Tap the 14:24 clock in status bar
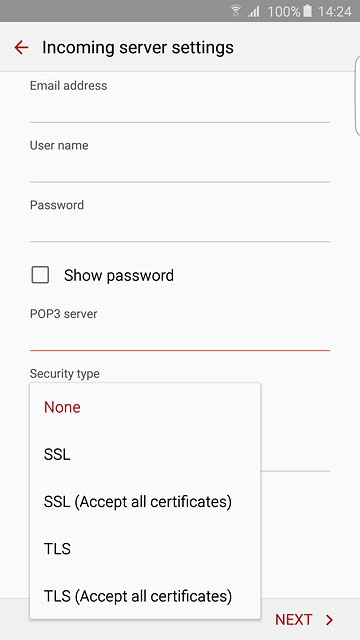 tap(334, 11)
